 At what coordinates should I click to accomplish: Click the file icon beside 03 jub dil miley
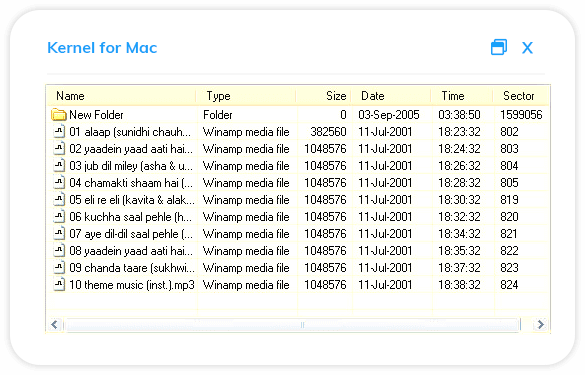[59, 165]
